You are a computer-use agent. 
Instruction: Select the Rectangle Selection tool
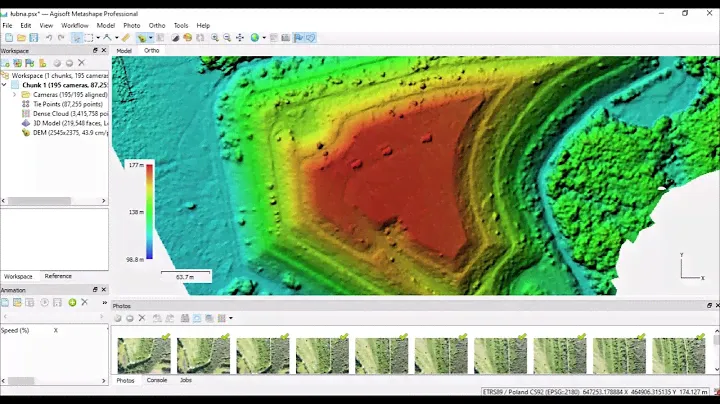(x=91, y=38)
